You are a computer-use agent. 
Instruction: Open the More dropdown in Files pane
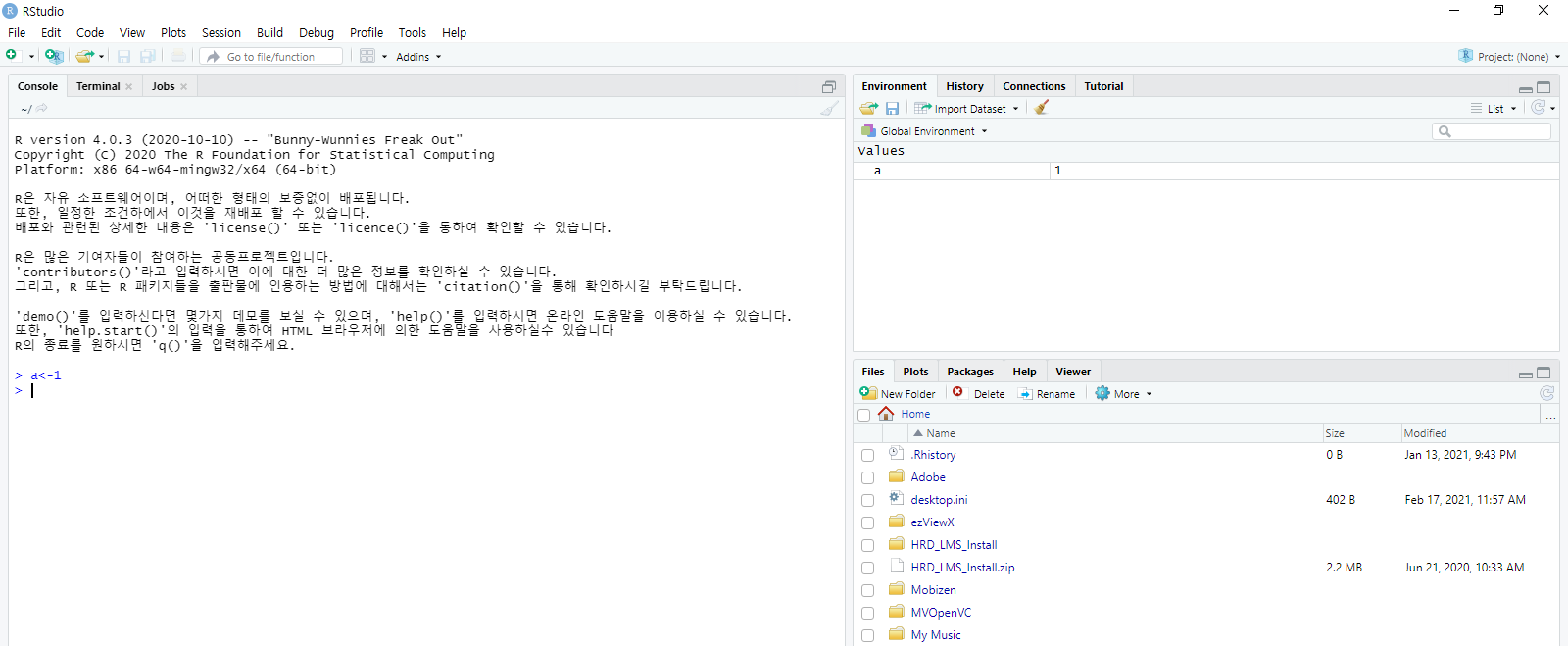[1124, 394]
